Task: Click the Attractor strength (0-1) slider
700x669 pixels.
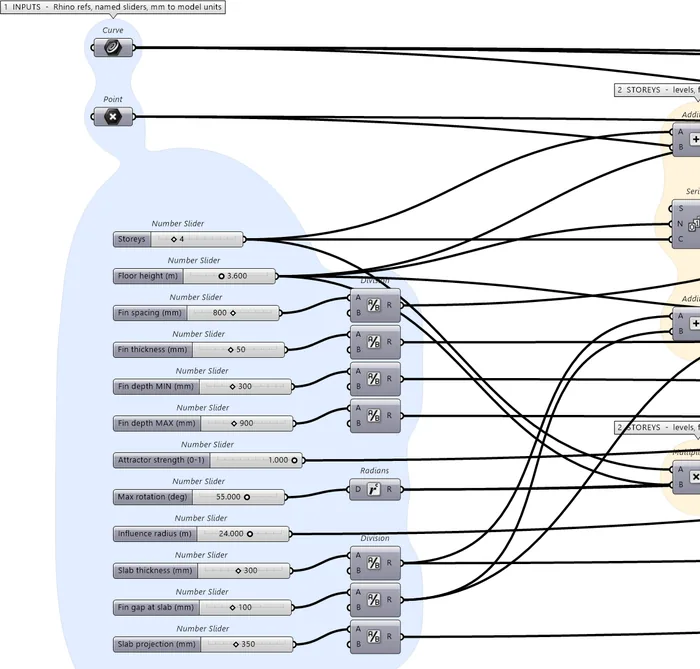Action: [208, 460]
